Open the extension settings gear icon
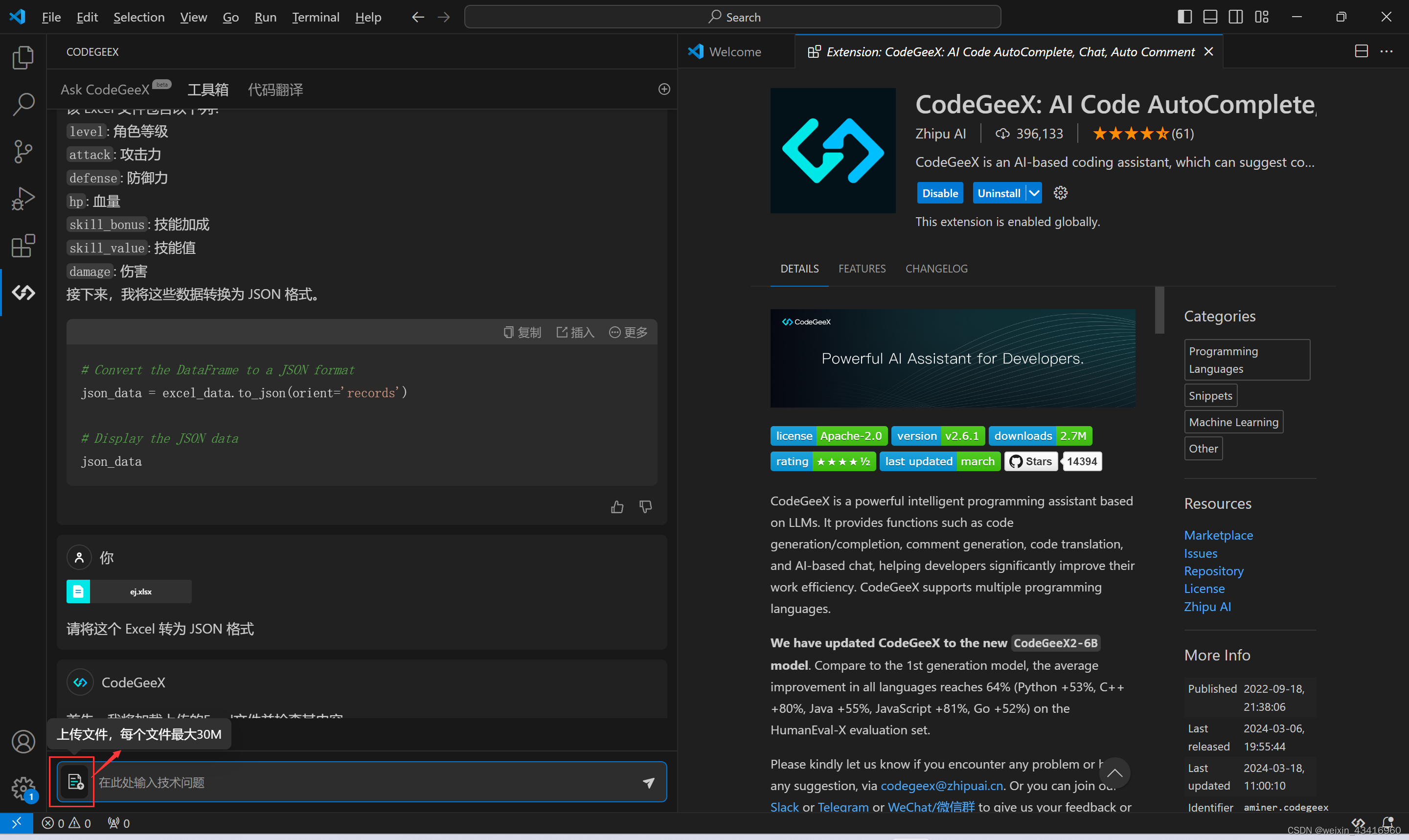Viewport: 1409px width, 840px height. tap(1061, 193)
